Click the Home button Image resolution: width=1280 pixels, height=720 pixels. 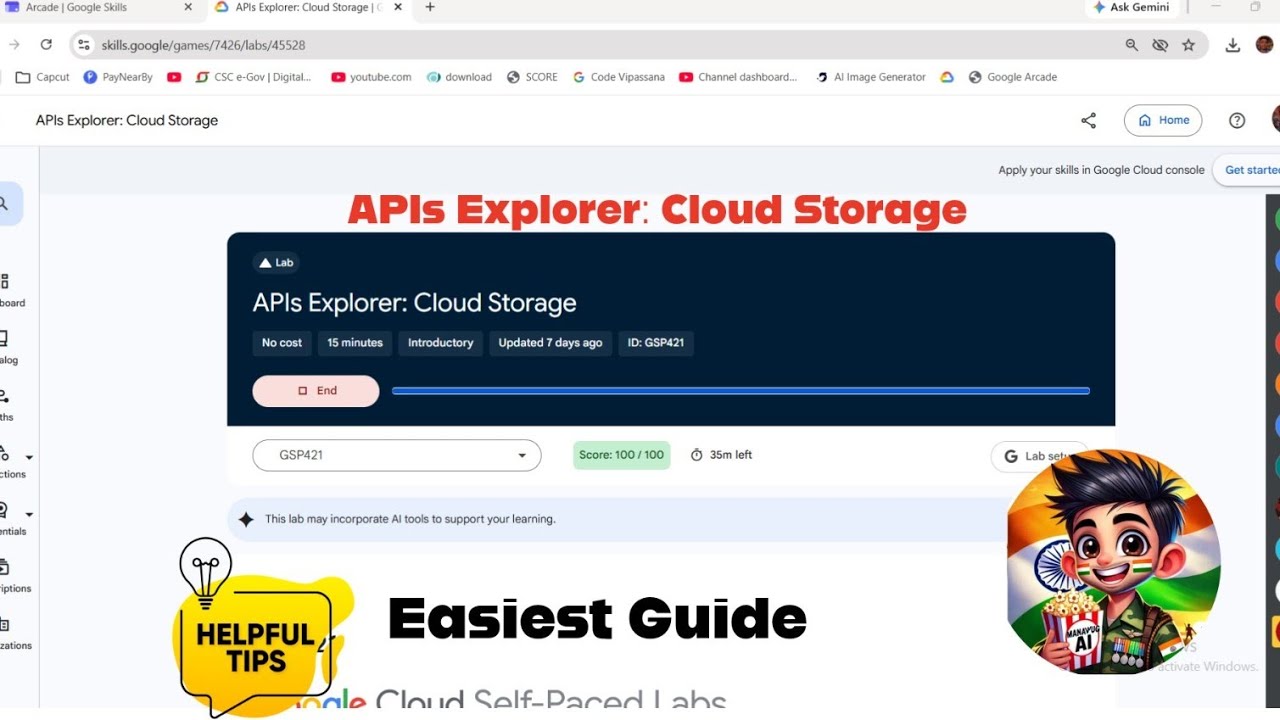click(x=1163, y=120)
